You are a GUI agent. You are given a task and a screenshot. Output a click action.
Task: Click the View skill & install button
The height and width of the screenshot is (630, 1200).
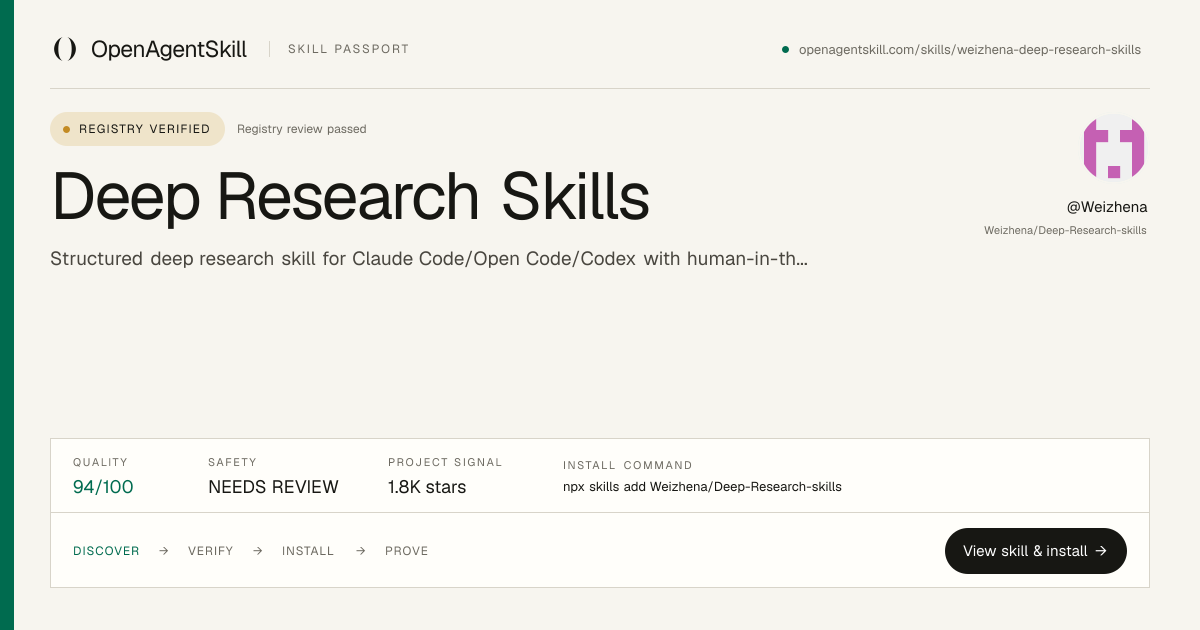[1035, 551]
